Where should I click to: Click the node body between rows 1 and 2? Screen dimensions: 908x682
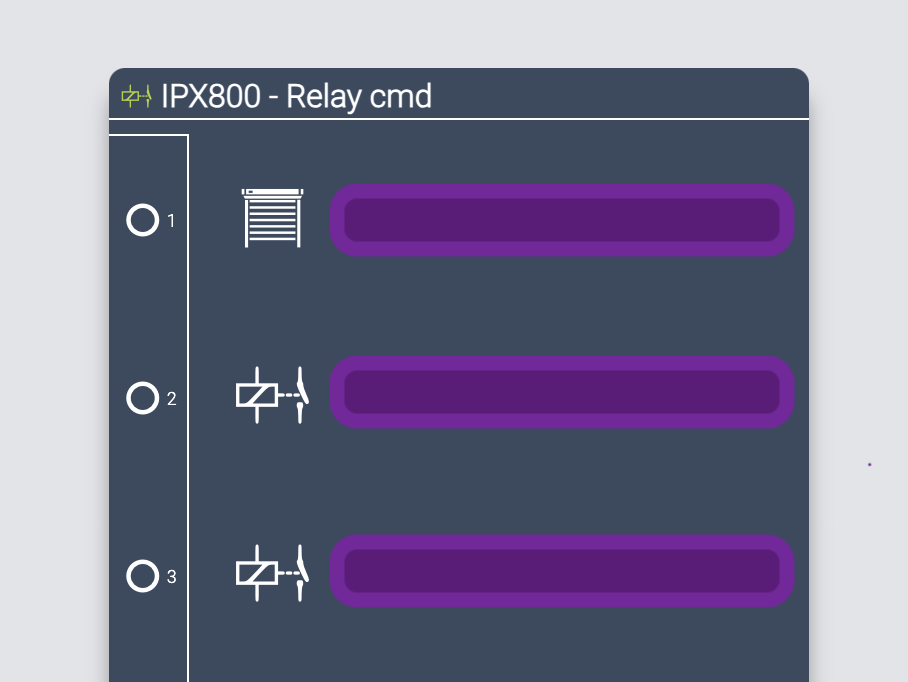point(498,307)
